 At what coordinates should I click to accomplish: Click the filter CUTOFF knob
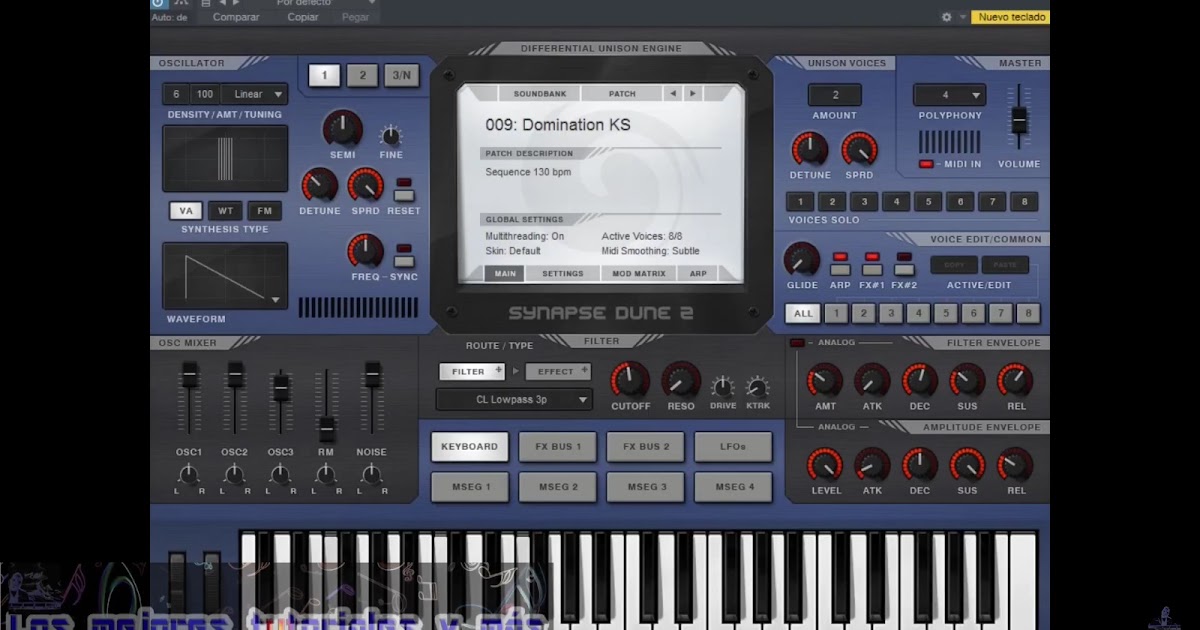(x=630, y=381)
